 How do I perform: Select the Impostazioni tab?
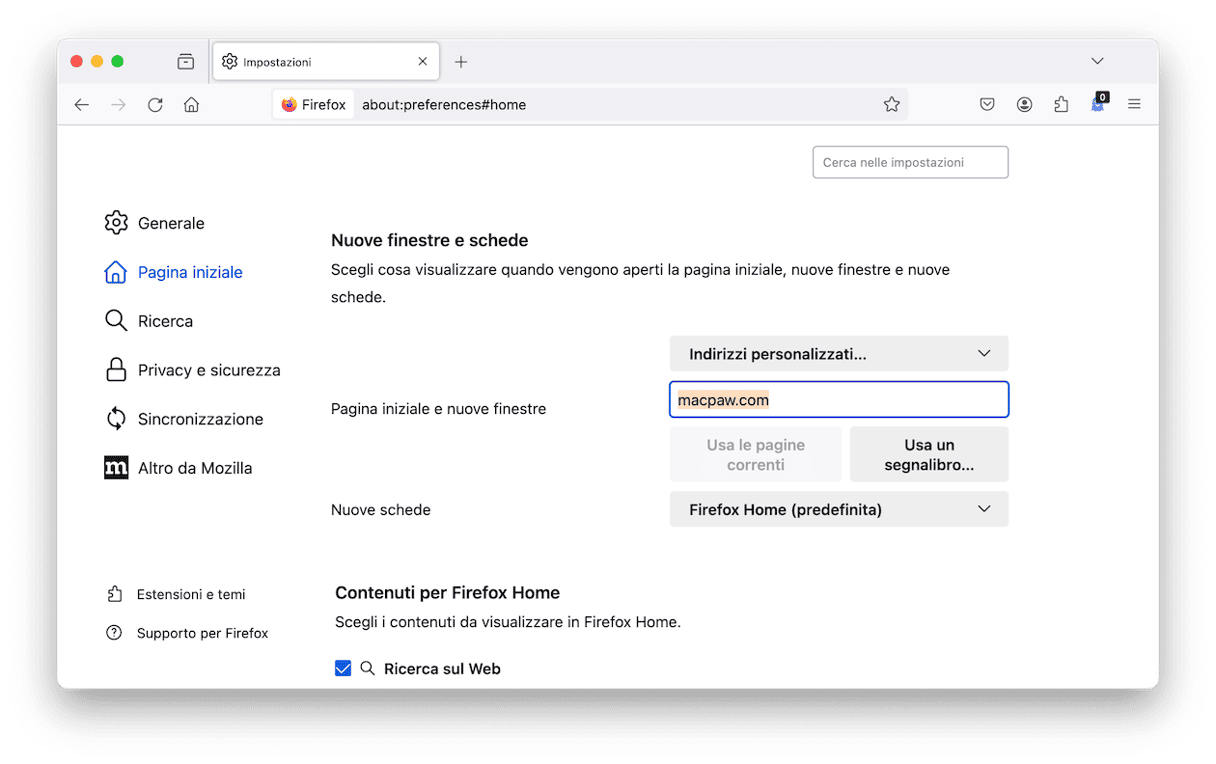(326, 62)
